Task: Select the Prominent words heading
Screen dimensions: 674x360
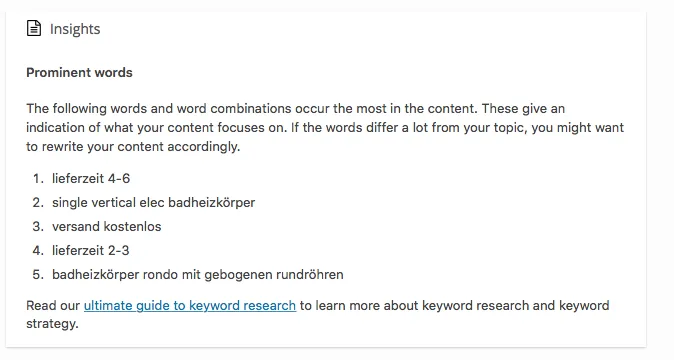Action: (79, 73)
